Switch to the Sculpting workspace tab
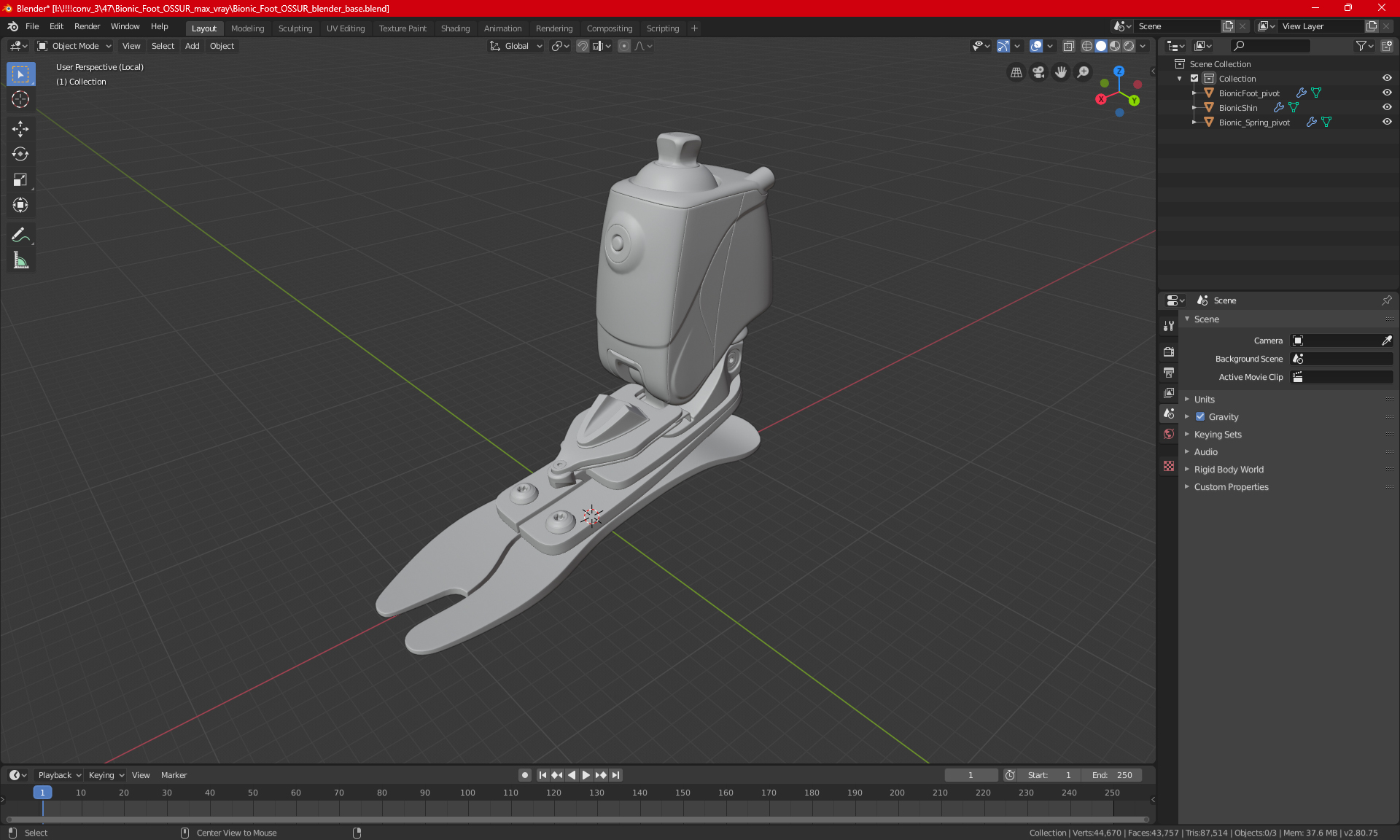This screenshot has width=1400, height=840. point(295,28)
